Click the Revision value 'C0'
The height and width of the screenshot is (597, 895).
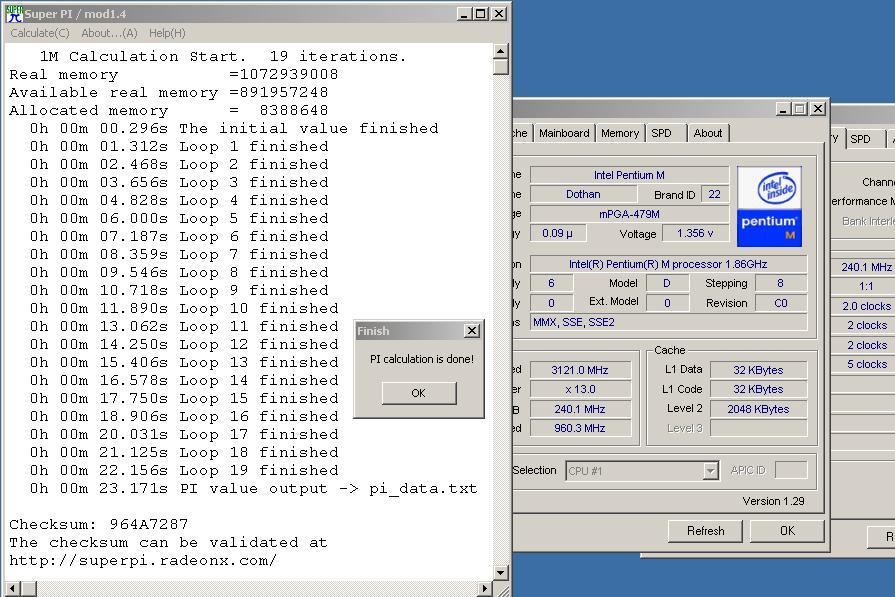click(781, 303)
